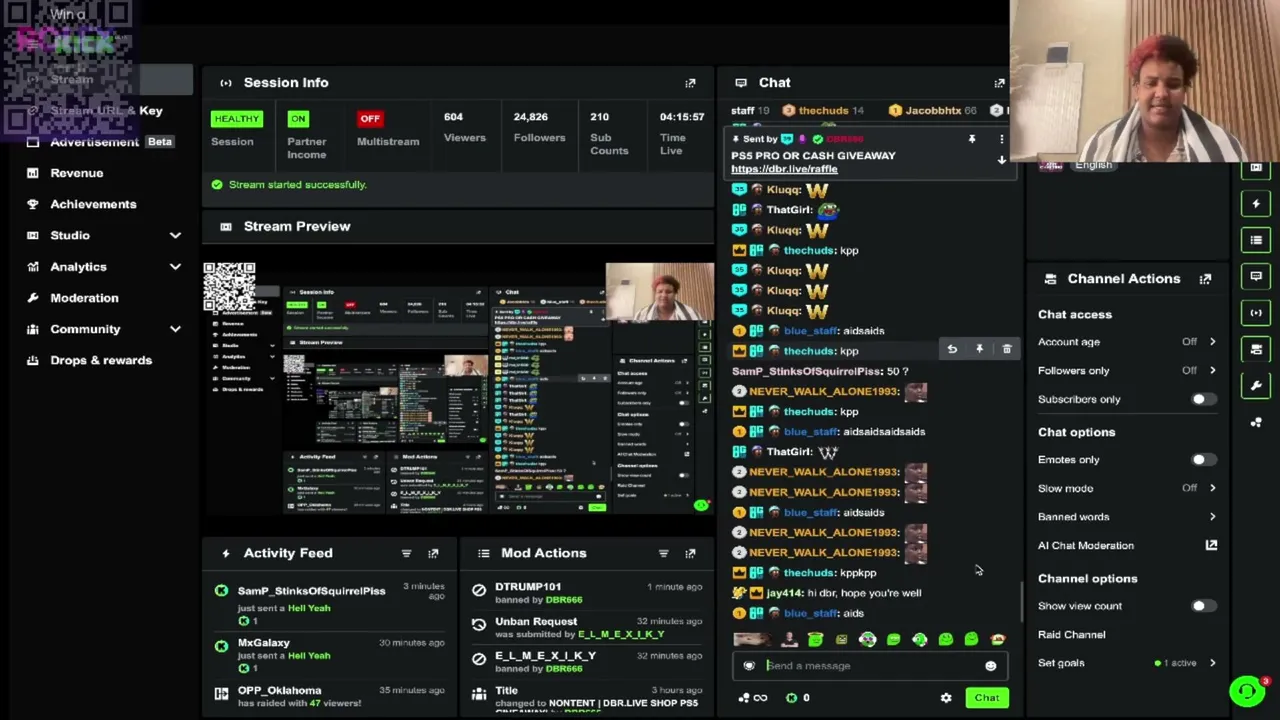The height and width of the screenshot is (720, 1280).
Task: Open the pinned message options menu
Action: [x=1001, y=140]
